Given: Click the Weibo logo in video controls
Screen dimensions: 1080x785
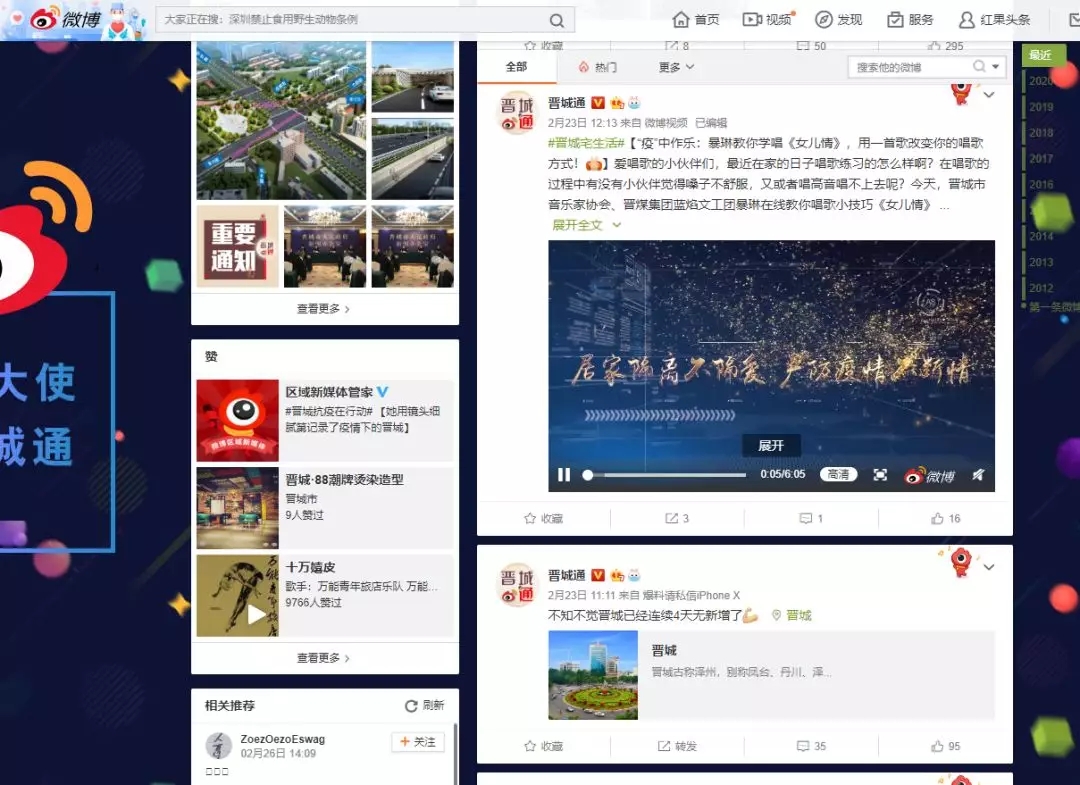Looking at the screenshot, I should click(x=930, y=475).
